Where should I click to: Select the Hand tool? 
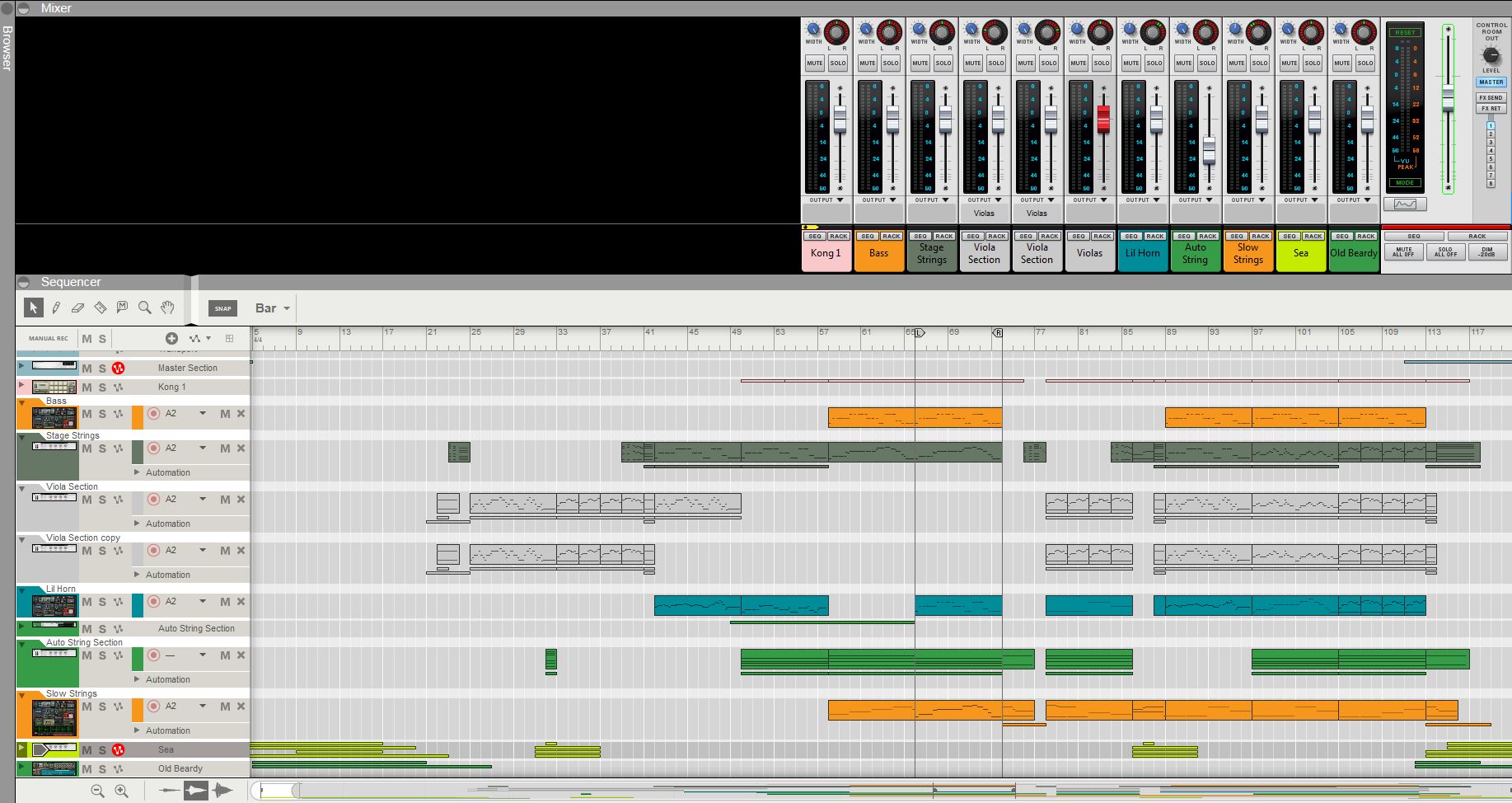pyautogui.click(x=167, y=308)
